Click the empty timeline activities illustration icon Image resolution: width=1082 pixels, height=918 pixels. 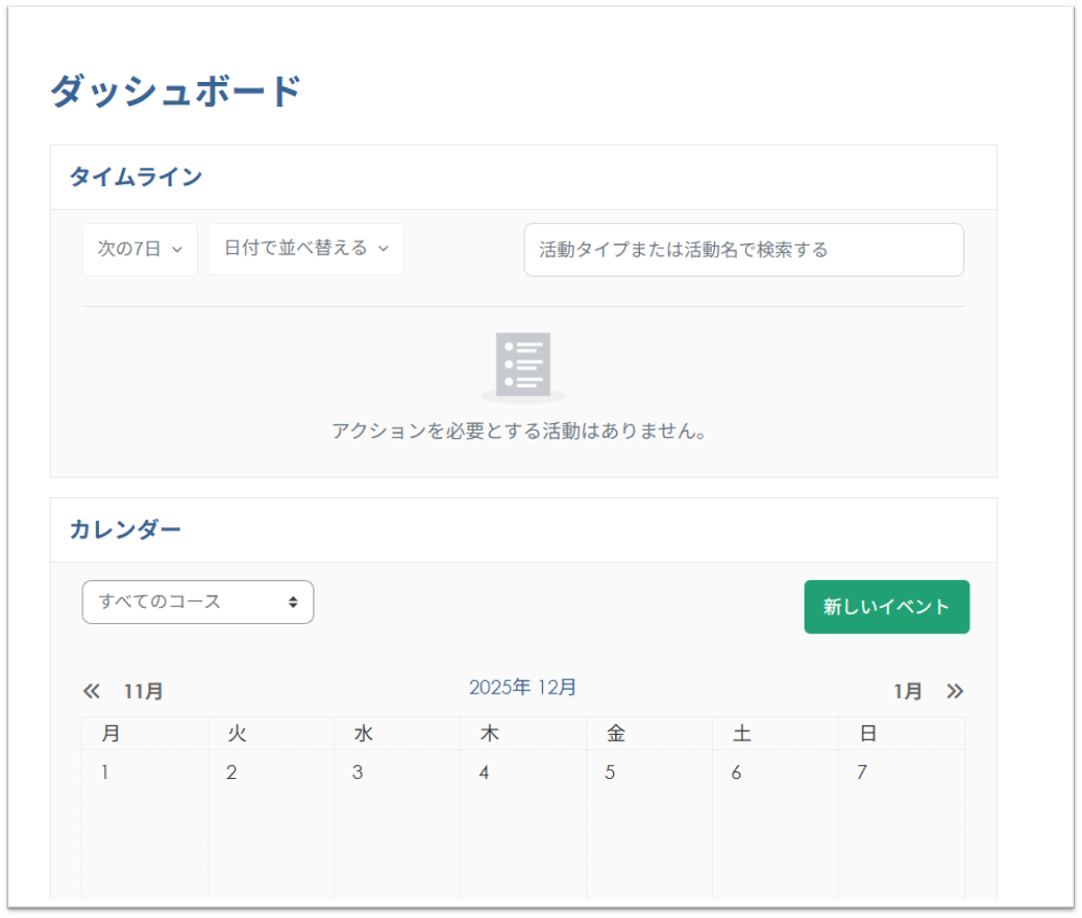click(523, 365)
